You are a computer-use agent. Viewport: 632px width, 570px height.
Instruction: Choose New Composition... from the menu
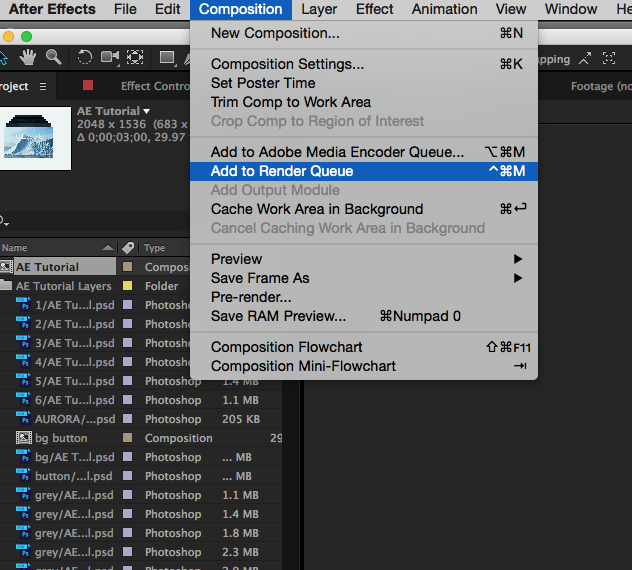[x=364, y=33]
